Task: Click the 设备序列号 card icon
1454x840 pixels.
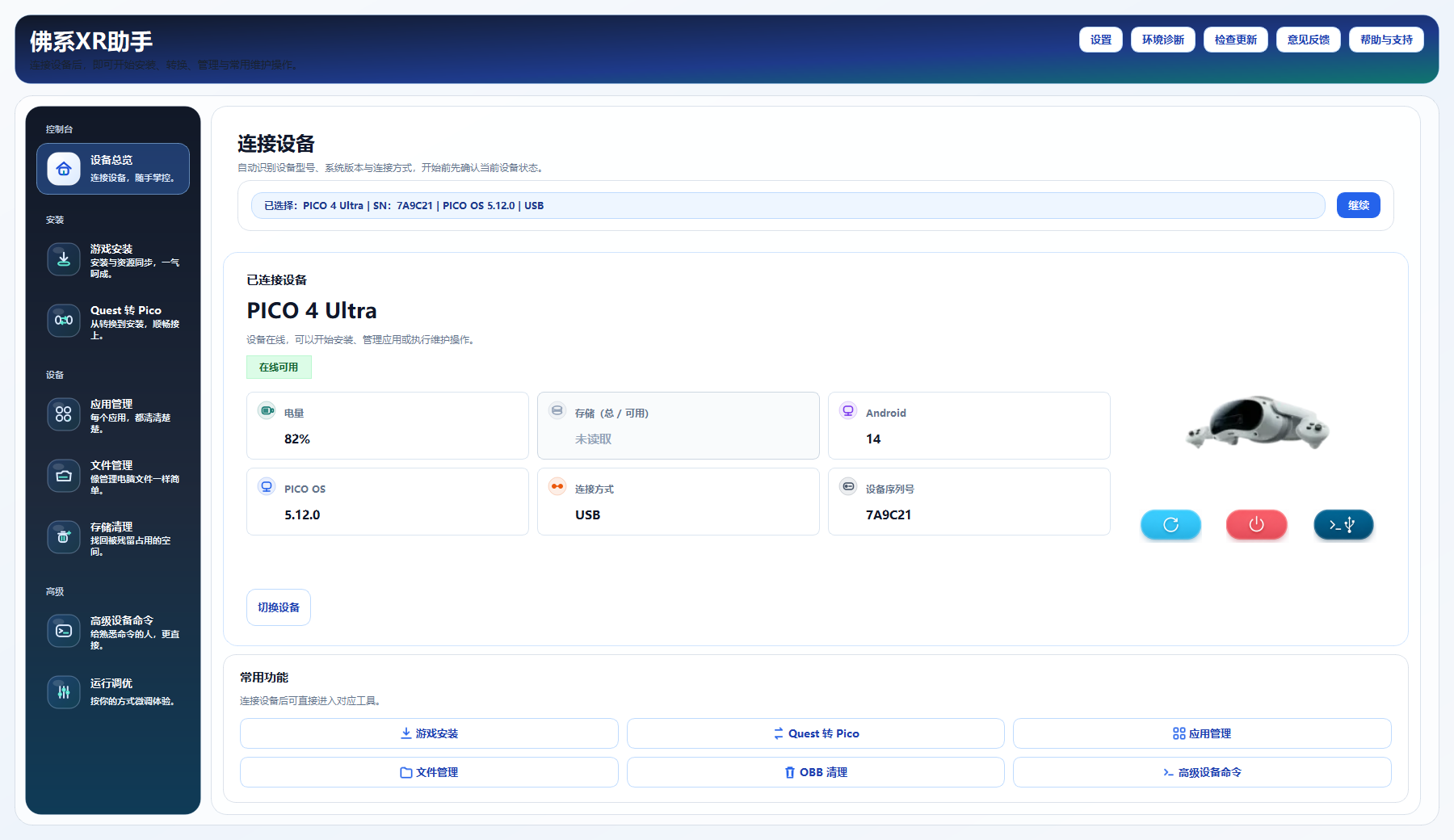Action: pyautogui.click(x=848, y=486)
